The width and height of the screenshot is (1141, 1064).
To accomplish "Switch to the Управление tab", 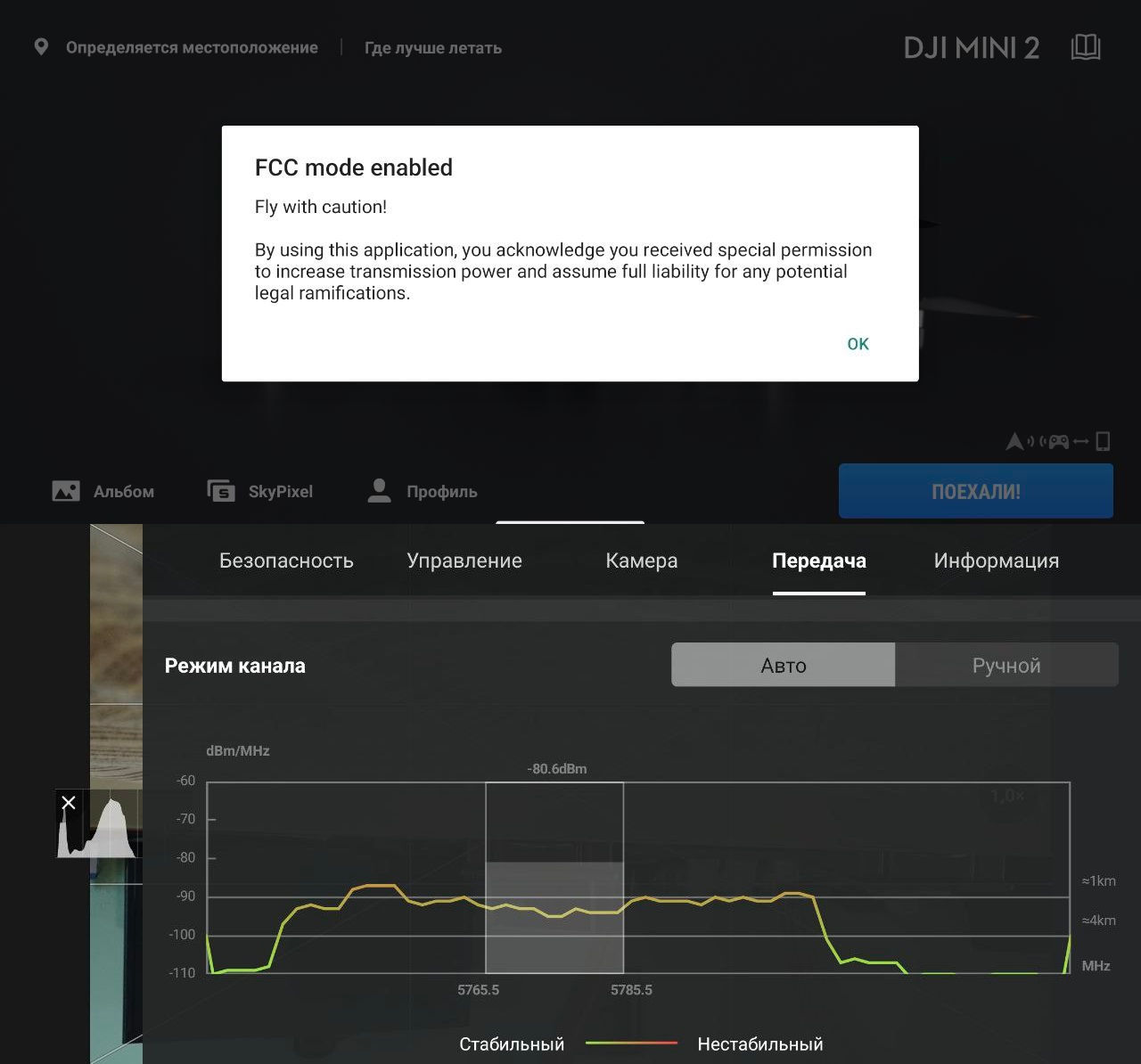I will 464,561.
